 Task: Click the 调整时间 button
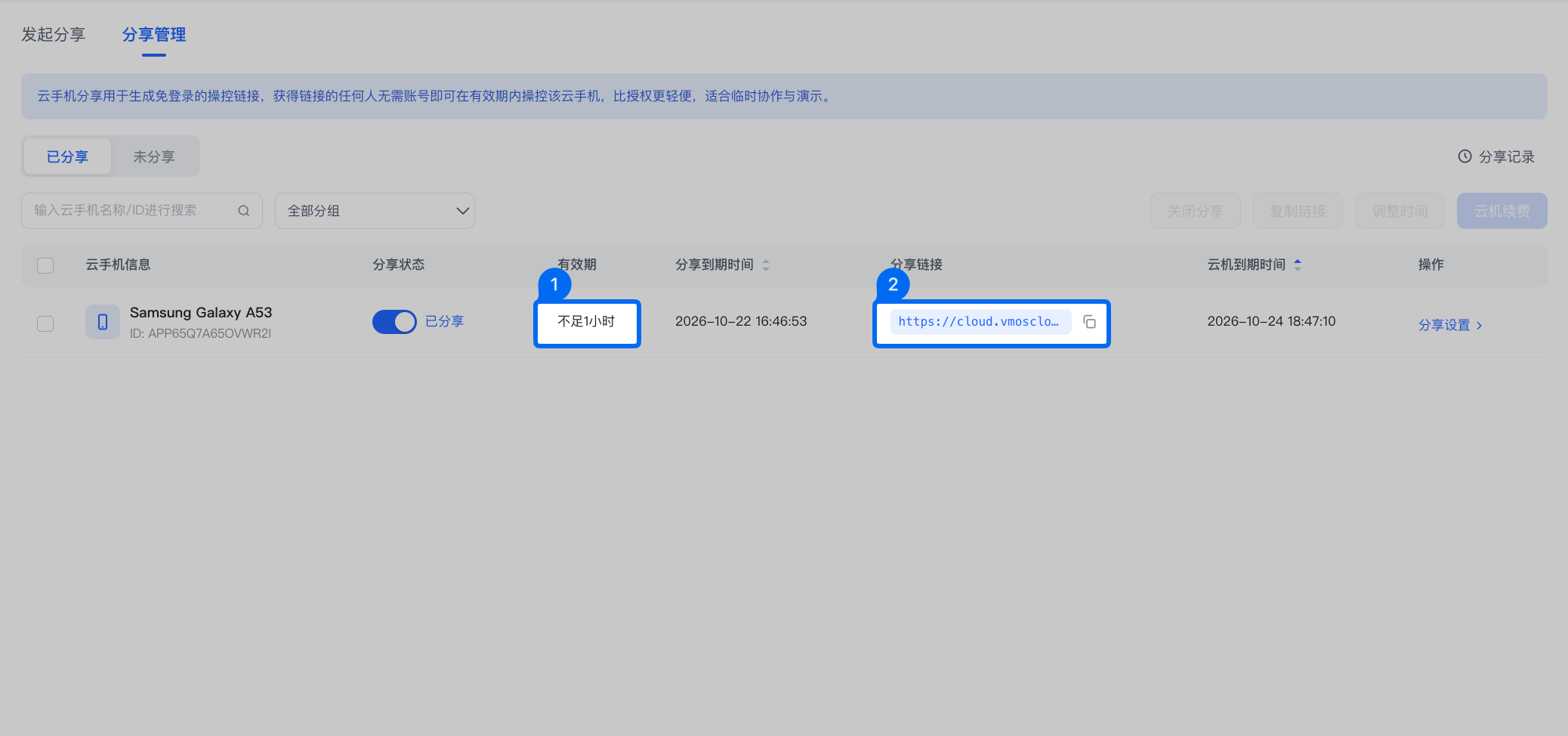(x=1400, y=211)
